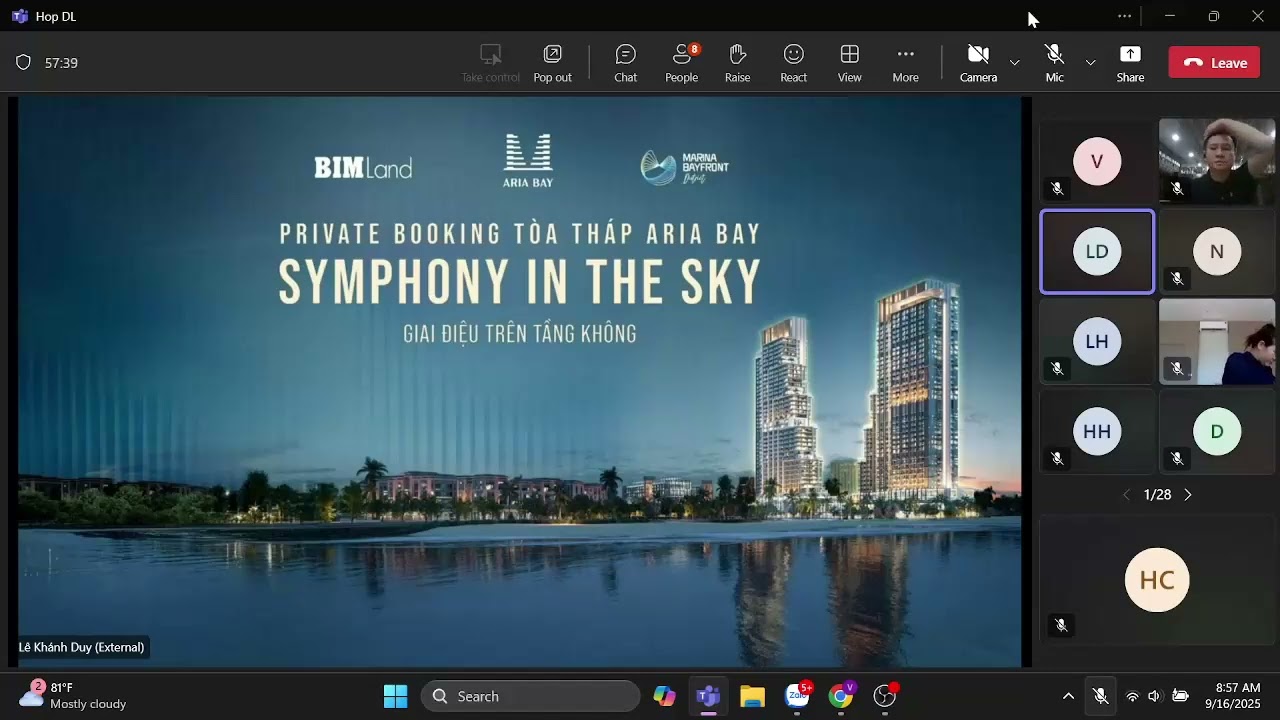Select participant tile LH

1097,342
